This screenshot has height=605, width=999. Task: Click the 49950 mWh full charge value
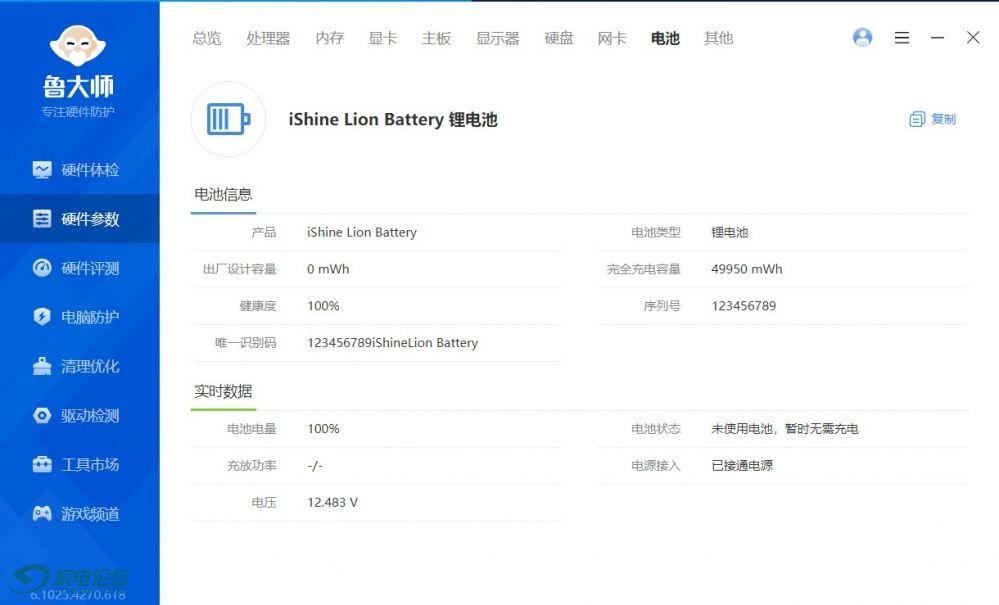[747, 269]
